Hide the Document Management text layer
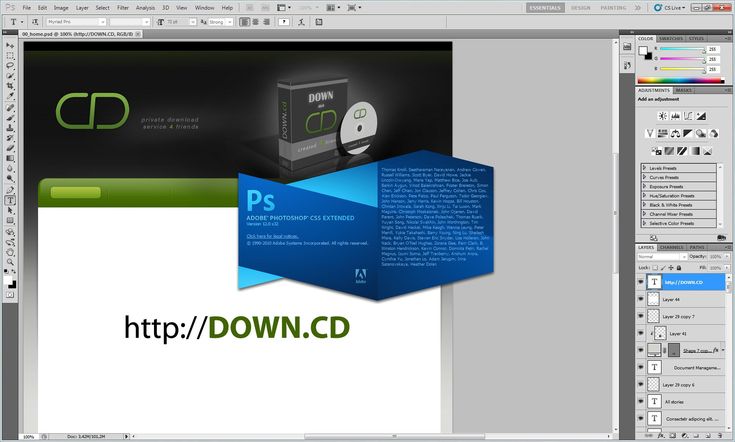 click(x=640, y=367)
